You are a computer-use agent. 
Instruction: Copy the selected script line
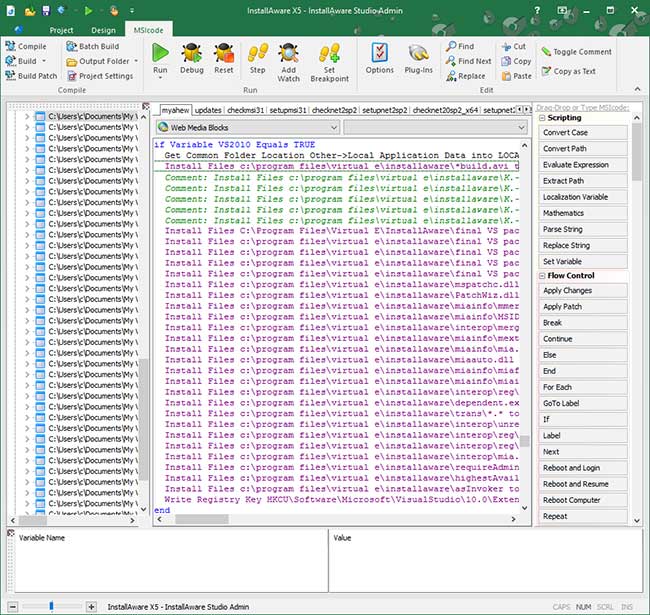[516, 61]
